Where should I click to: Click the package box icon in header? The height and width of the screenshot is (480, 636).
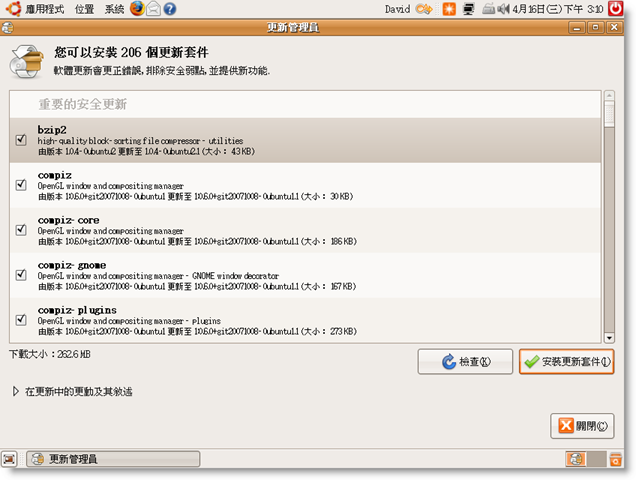pyautogui.click(x=26, y=62)
